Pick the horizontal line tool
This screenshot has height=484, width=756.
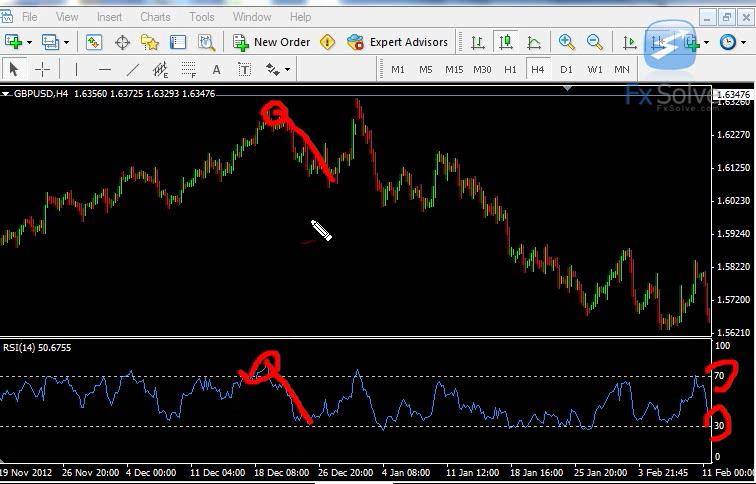coord(105,69)
